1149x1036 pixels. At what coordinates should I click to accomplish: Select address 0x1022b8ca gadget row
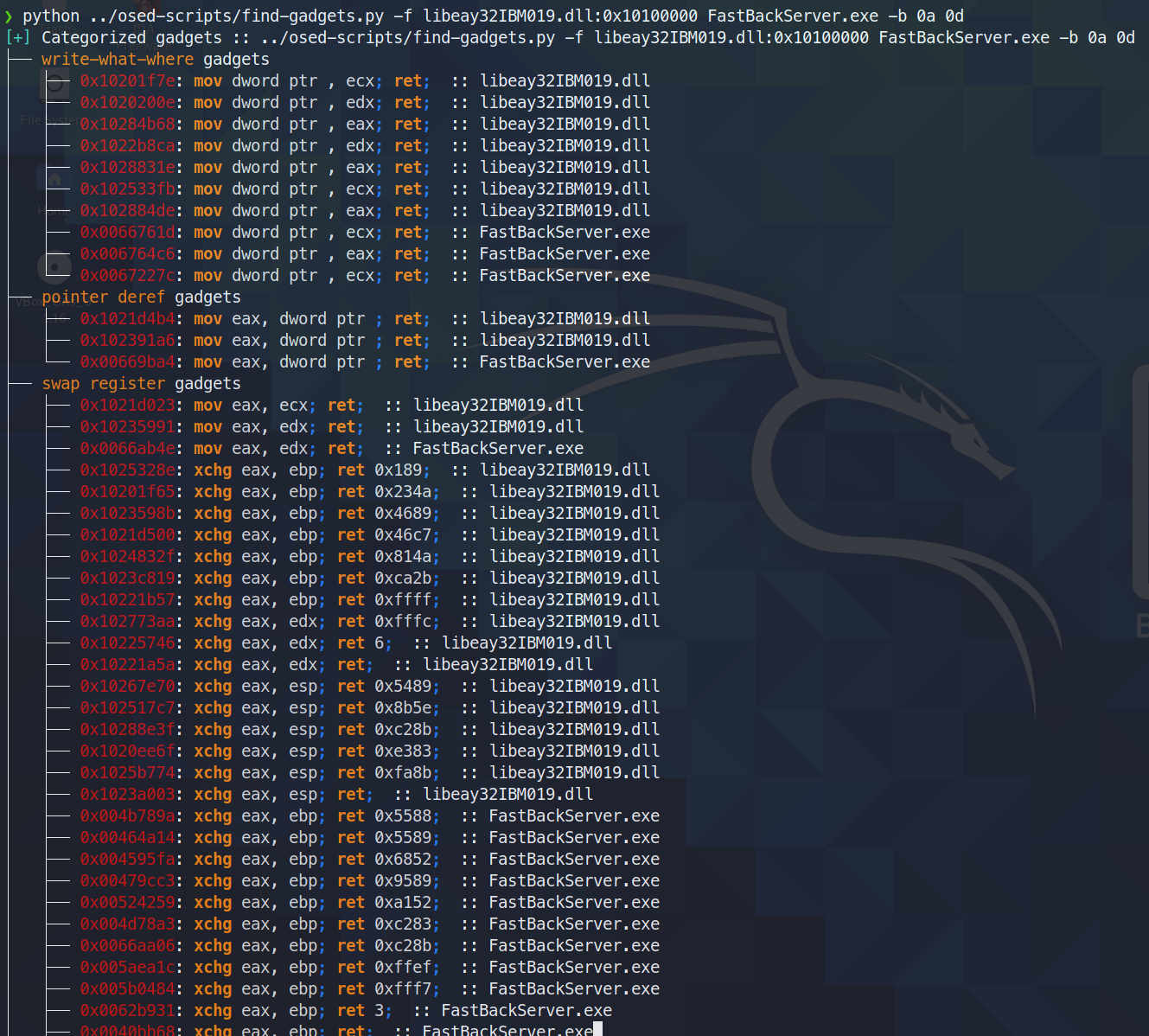pyautogui.click(x=365, y=146)
